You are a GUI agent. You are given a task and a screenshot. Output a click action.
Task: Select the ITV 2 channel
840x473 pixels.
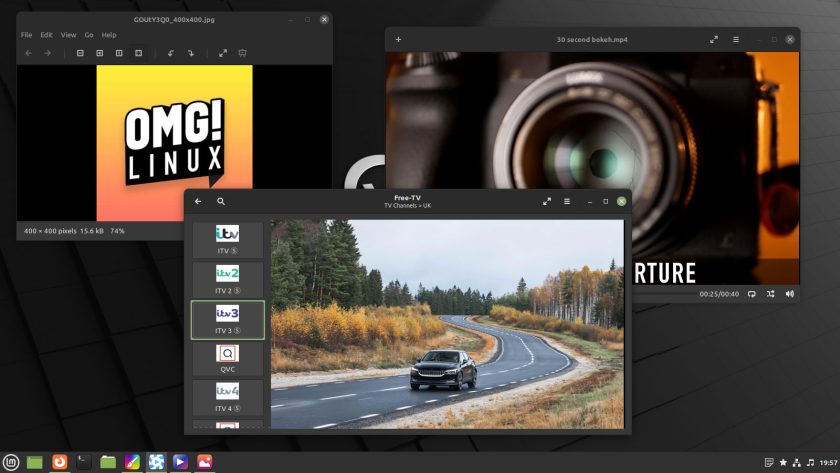[228, 280]
